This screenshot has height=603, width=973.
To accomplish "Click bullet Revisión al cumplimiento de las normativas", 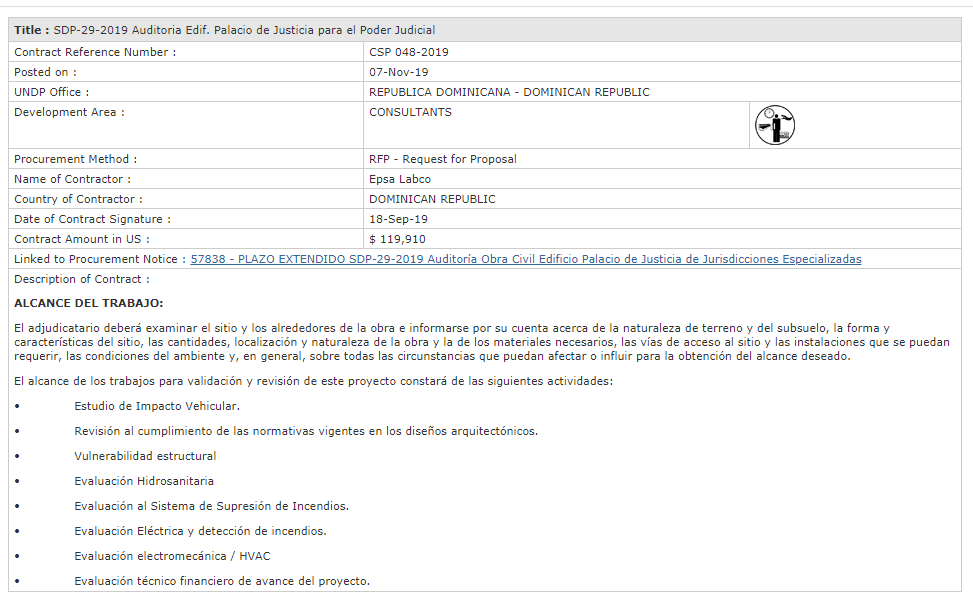I will (x=306, y=431).
